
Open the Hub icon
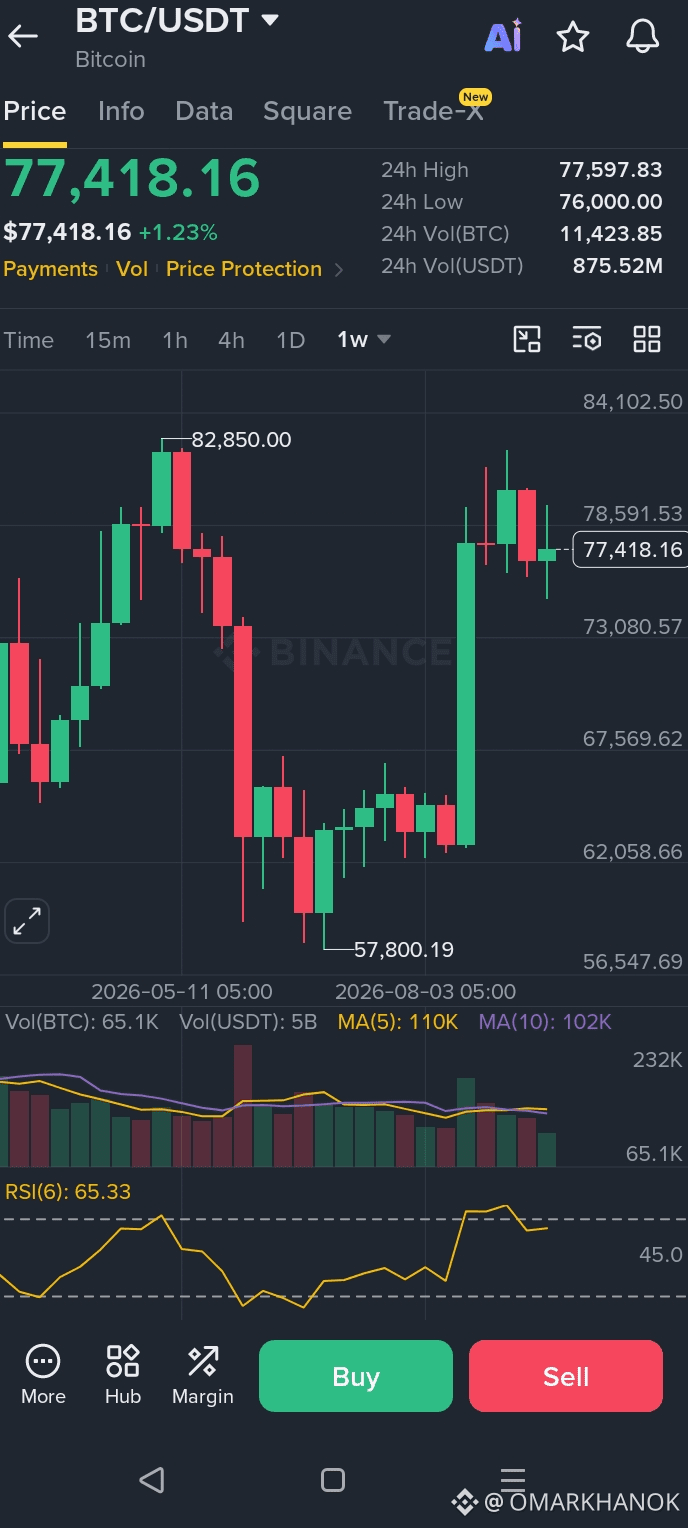coord(123,1375)
